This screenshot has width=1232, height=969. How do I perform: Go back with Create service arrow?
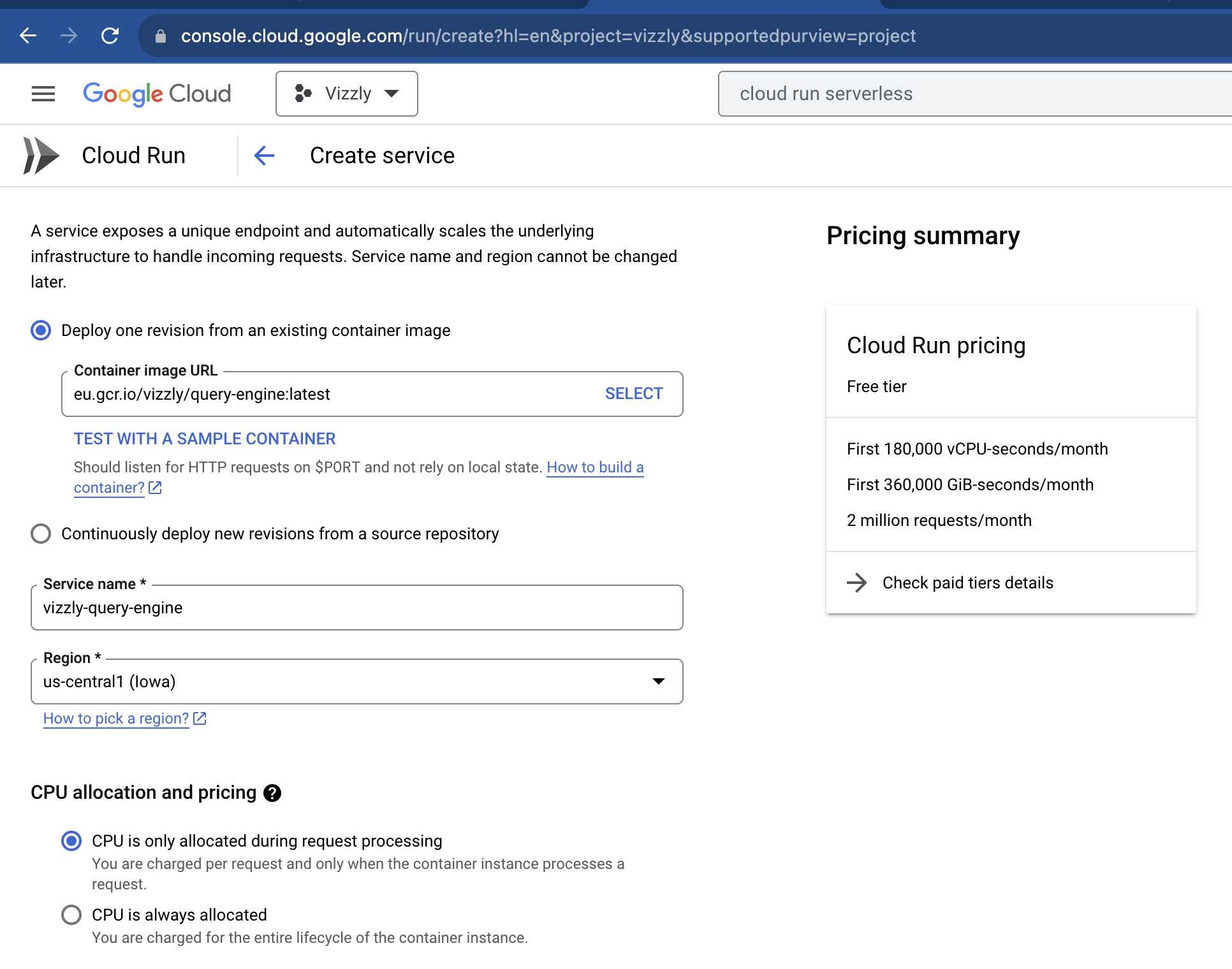(264, 156)
